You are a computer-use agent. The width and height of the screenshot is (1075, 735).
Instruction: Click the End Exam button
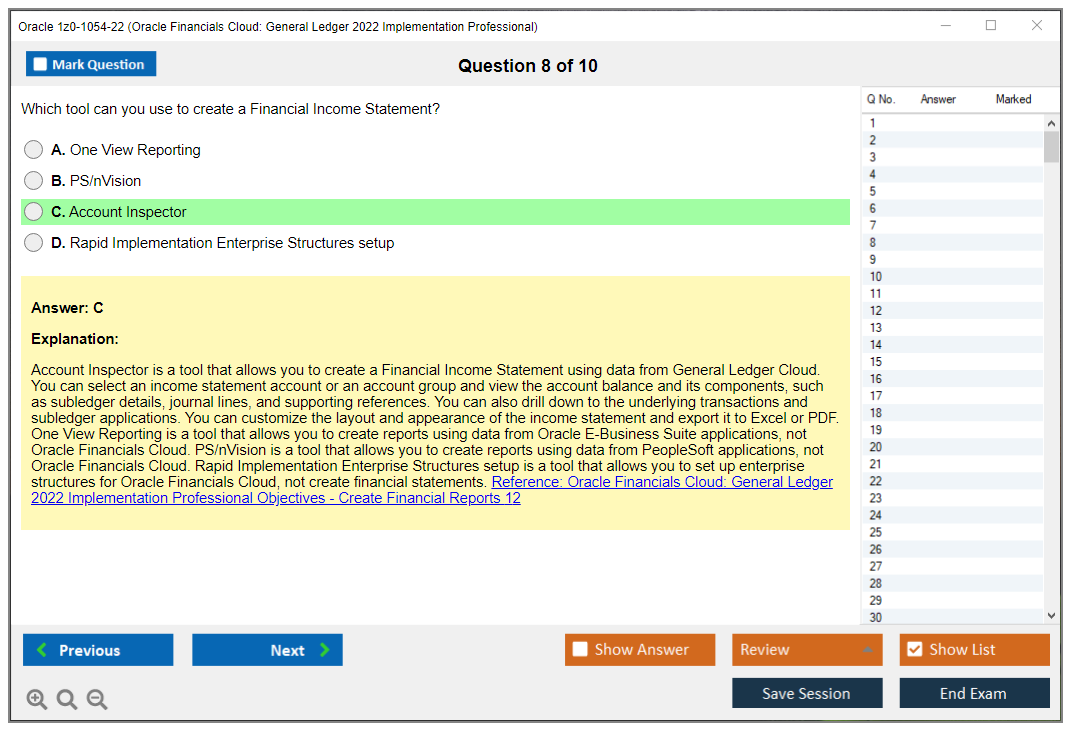click(973, 693)
